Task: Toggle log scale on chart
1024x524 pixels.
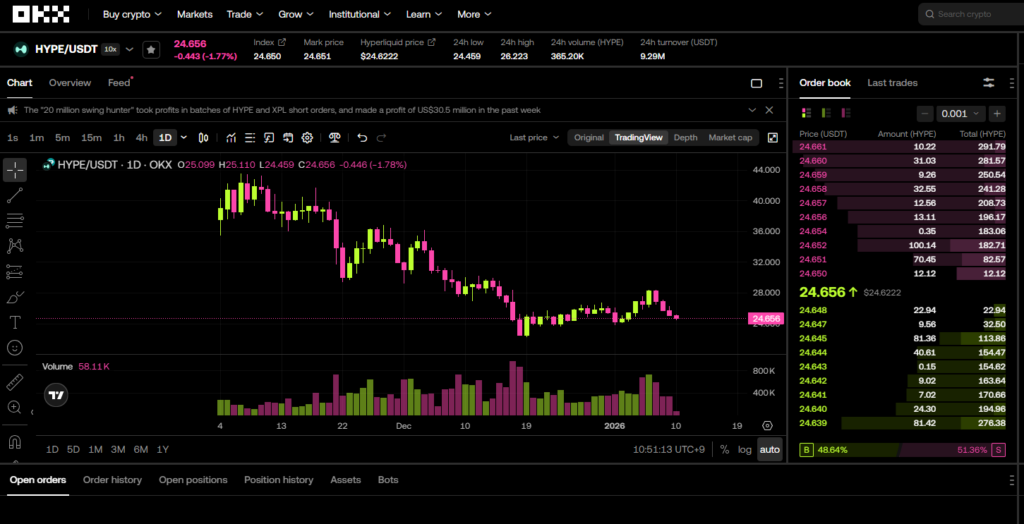Action: 744,450
